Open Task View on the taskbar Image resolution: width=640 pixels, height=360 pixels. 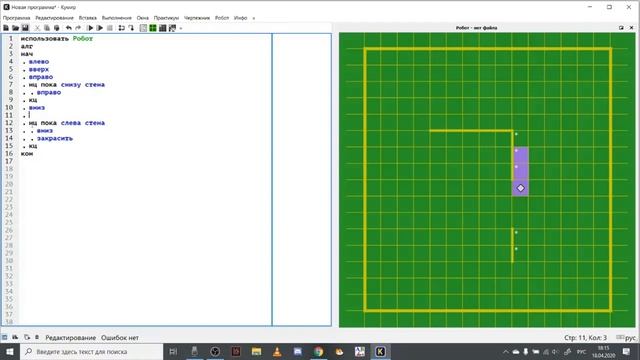pos(173,351)
